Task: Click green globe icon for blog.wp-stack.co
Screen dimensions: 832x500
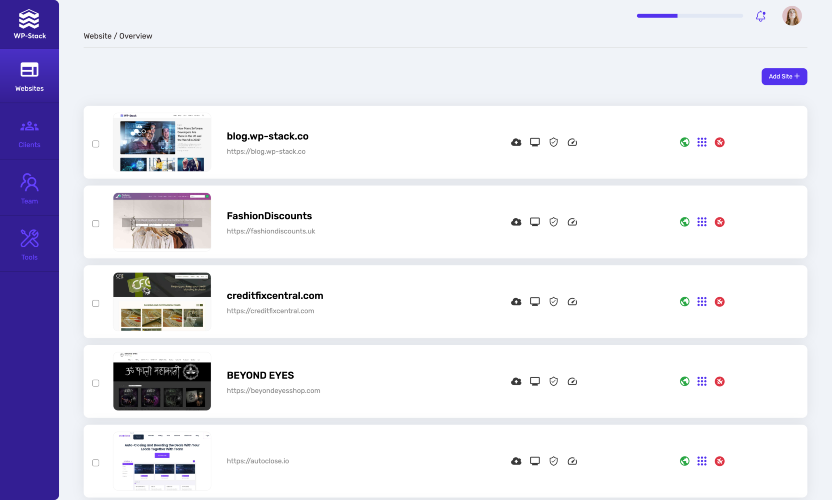Action: click(684, 142)
